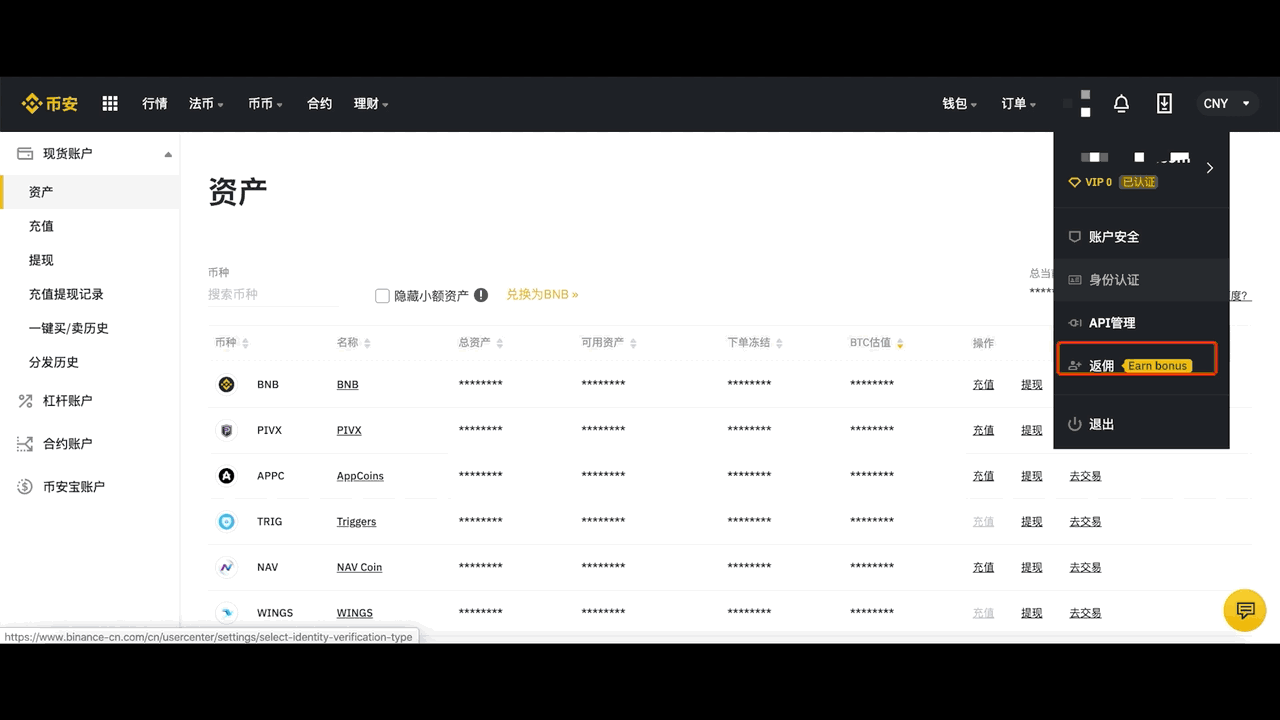Click the 币安宝账户 savings icon
This screenshot has width=1280, height=720.
[25, 487]
